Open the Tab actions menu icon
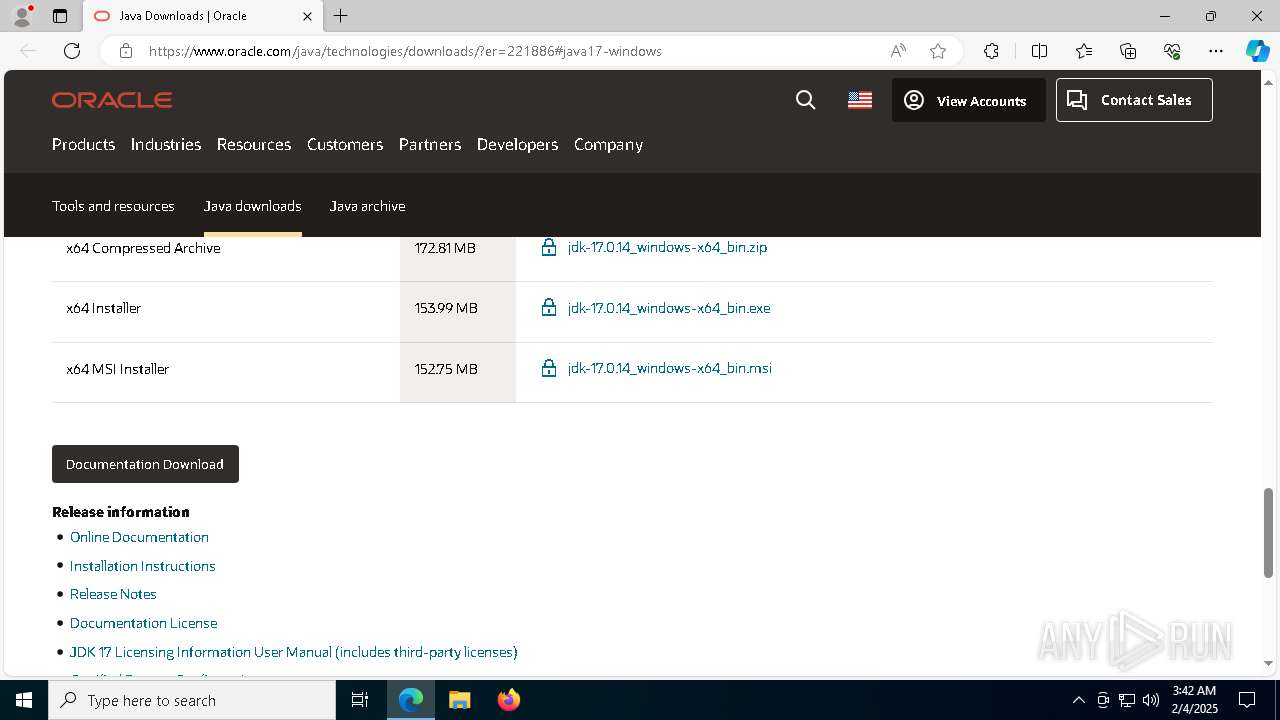Viewport: 1280px width, 720px height. [60, 16]
